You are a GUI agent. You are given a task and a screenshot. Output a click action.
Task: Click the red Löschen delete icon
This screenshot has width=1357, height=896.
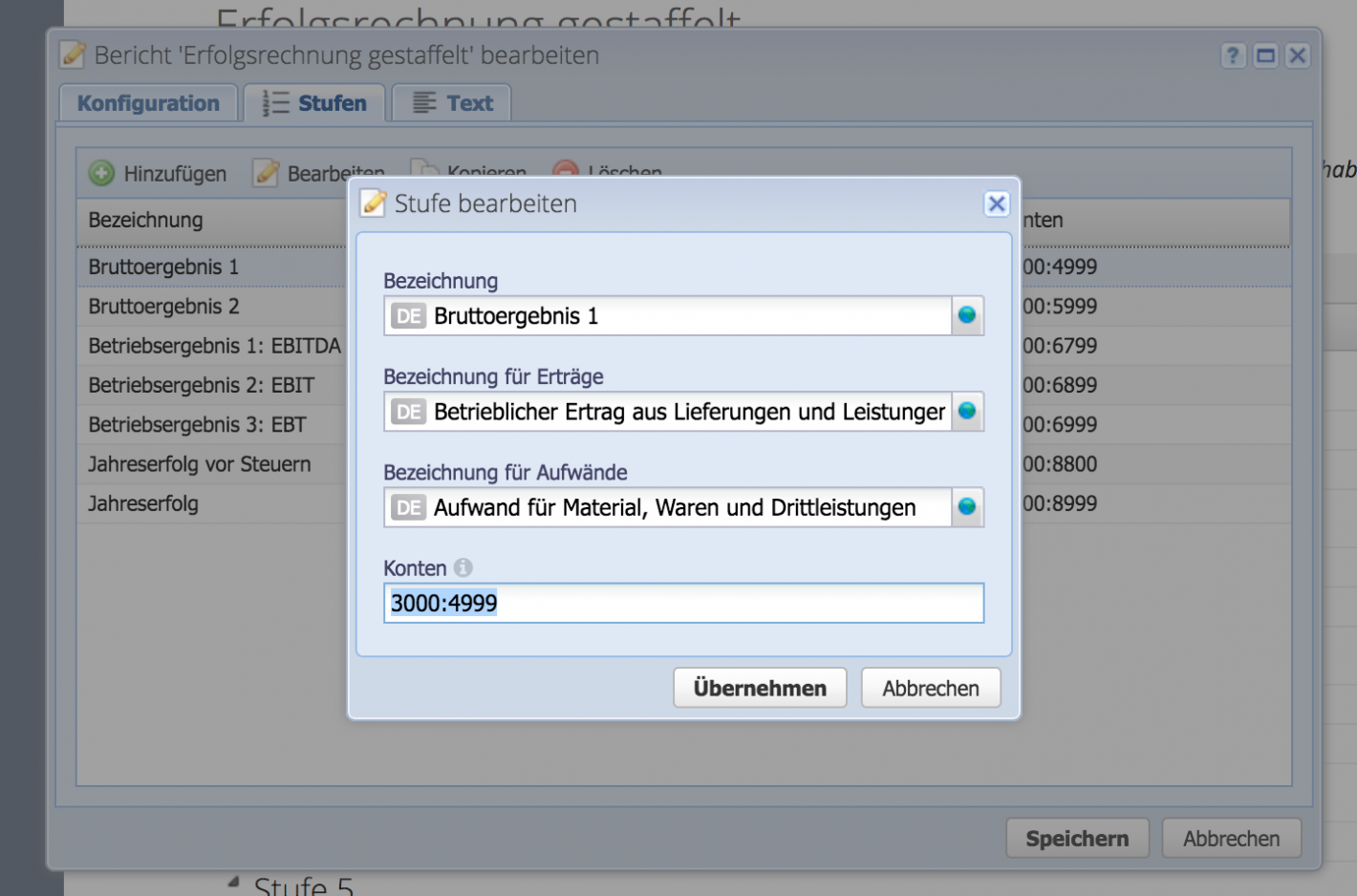point(565,173)
